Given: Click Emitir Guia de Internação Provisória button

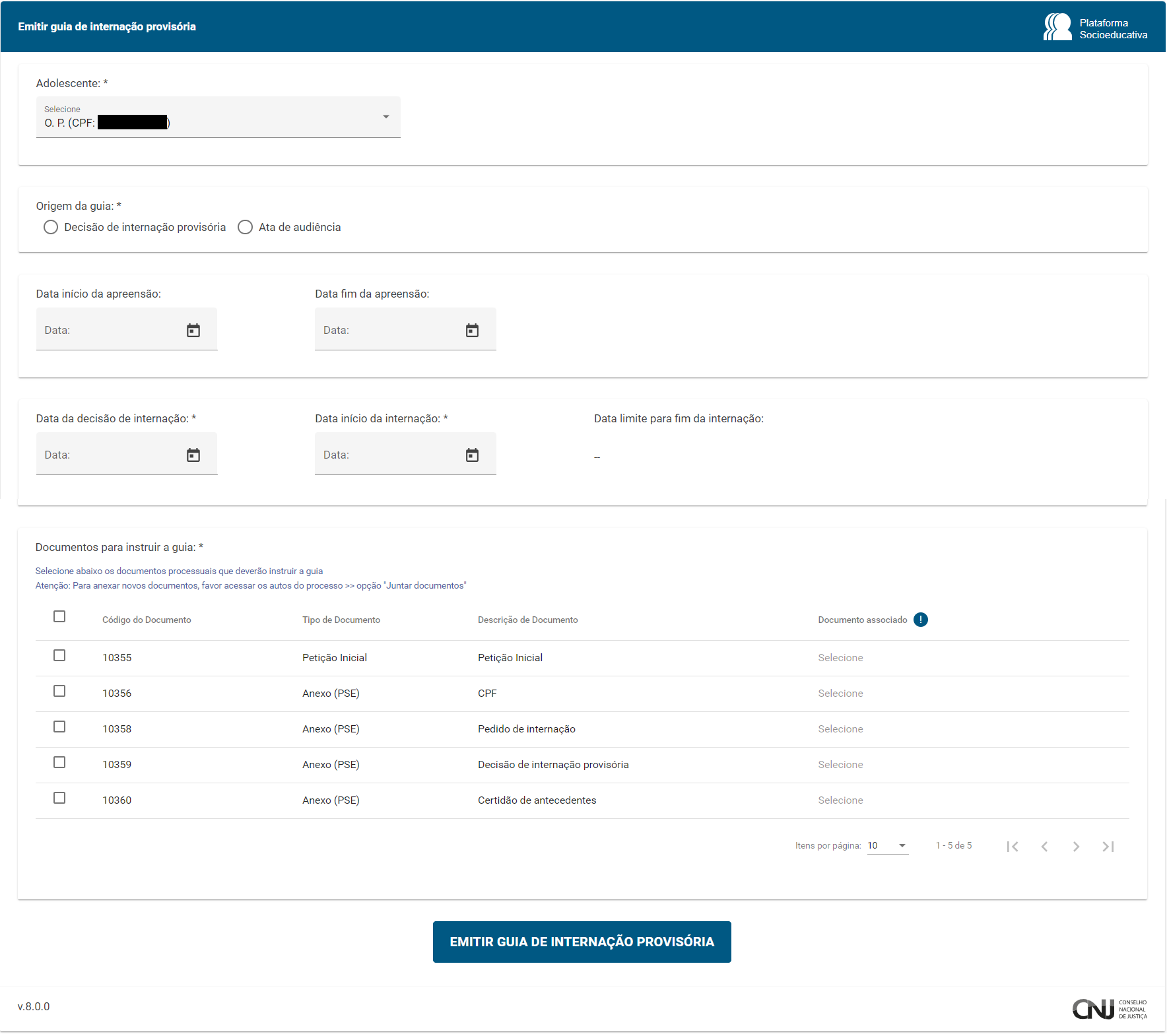Looking at the screenshot, I should [x=582, y=942].
